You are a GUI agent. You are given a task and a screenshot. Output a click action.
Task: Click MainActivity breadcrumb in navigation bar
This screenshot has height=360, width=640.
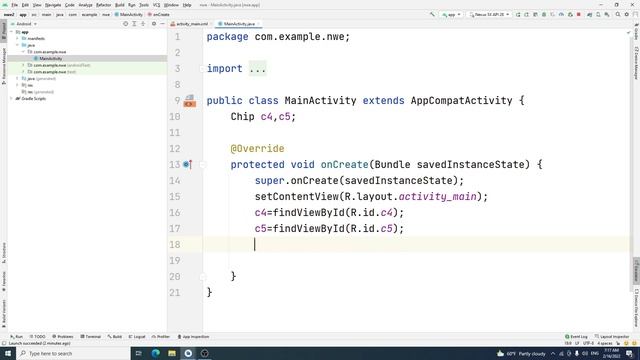click(129, 15)
